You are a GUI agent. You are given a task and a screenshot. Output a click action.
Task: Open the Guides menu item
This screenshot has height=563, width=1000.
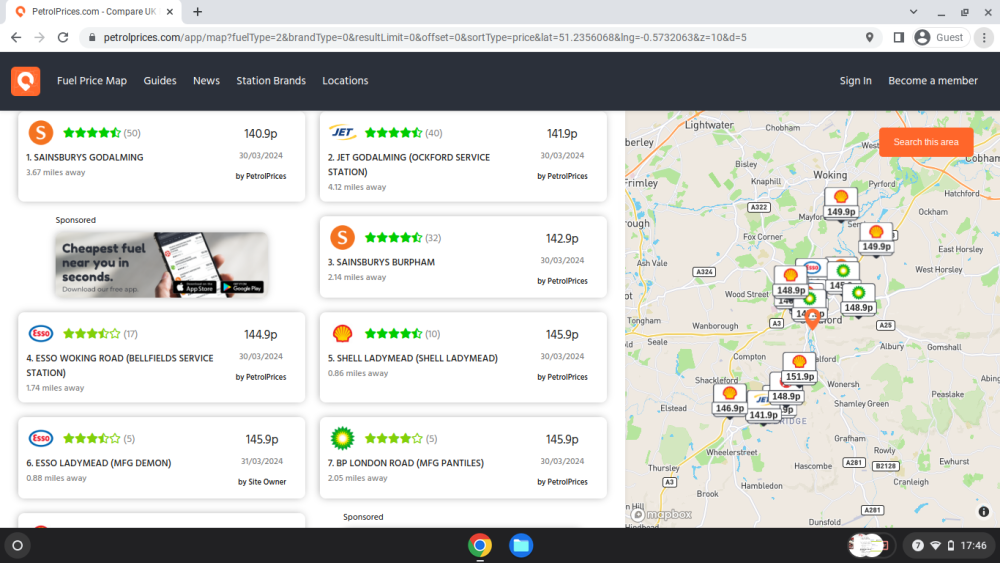click(159, 81)
